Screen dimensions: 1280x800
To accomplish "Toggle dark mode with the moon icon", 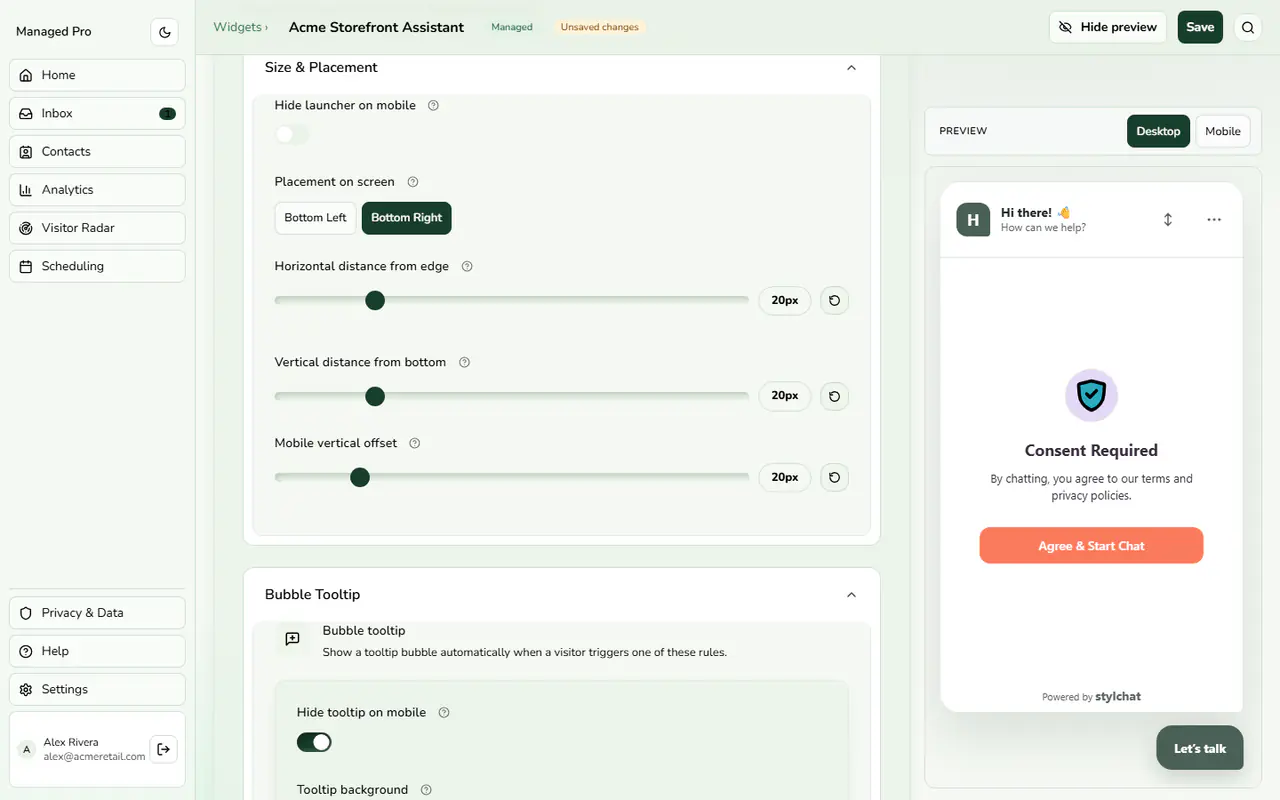I will [165, 32].
